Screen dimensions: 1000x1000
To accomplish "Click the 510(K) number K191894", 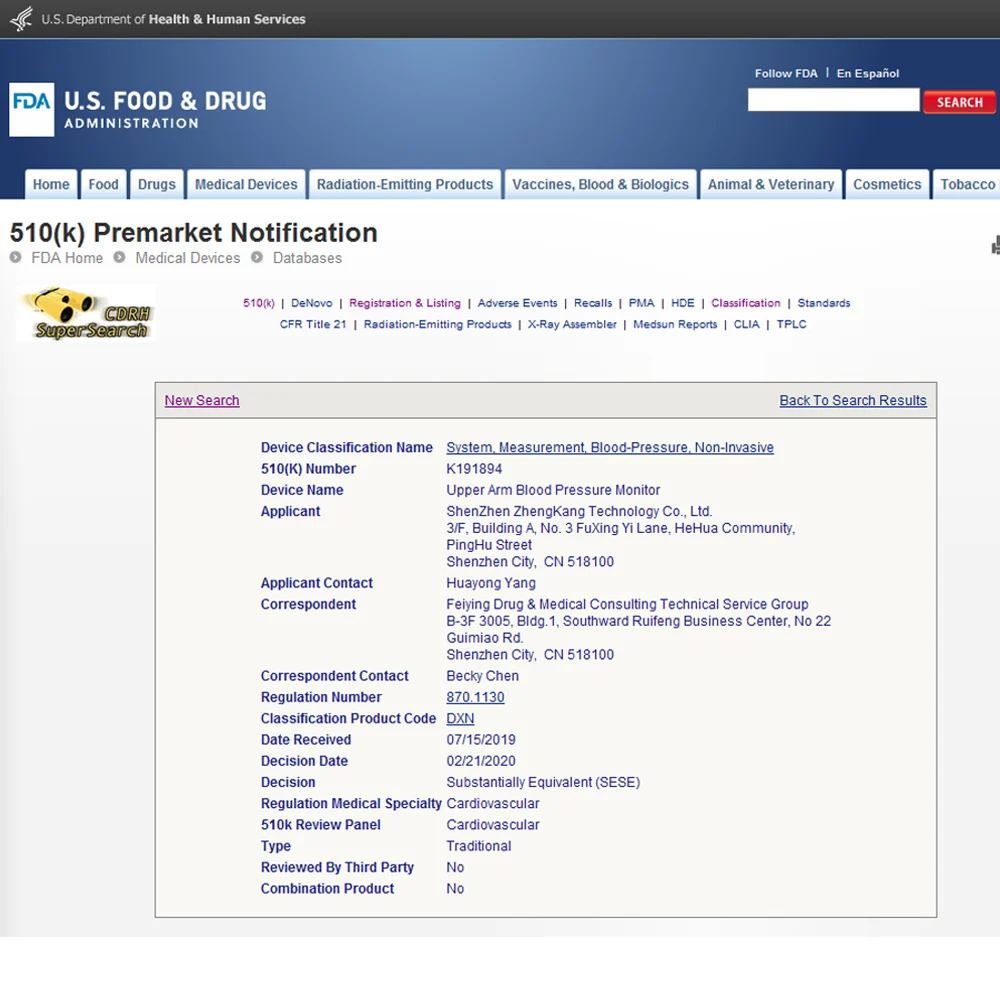I will pyautogui.click(x=474, y=469).
